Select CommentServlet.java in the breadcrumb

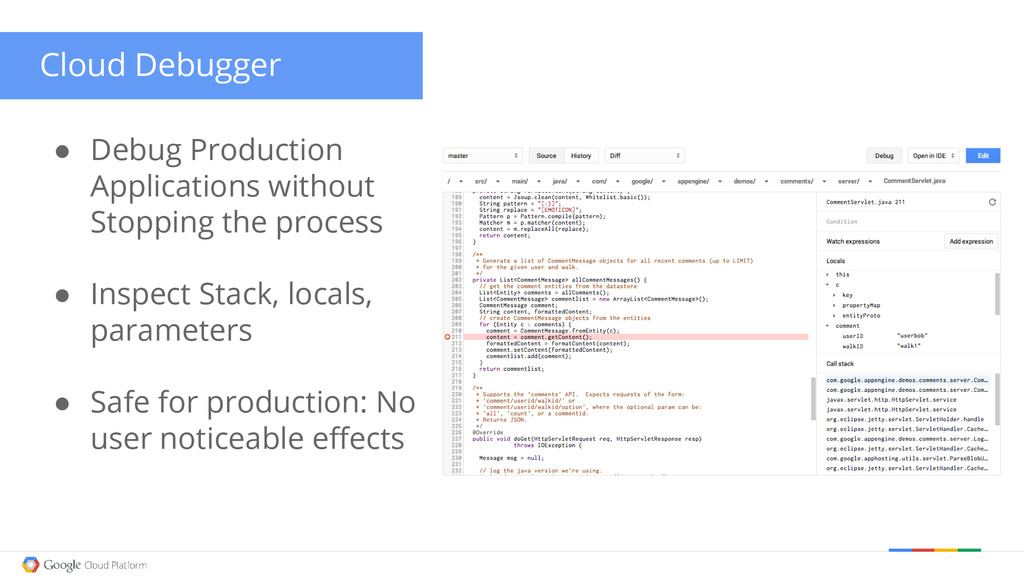tap(914, 181)
